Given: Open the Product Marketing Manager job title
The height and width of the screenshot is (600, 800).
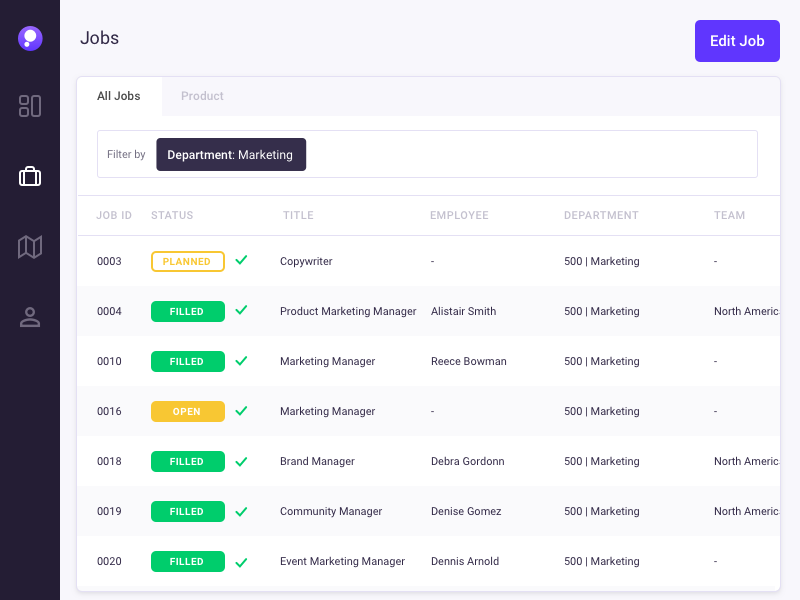Looking at the screenshot, I should 348,311.
